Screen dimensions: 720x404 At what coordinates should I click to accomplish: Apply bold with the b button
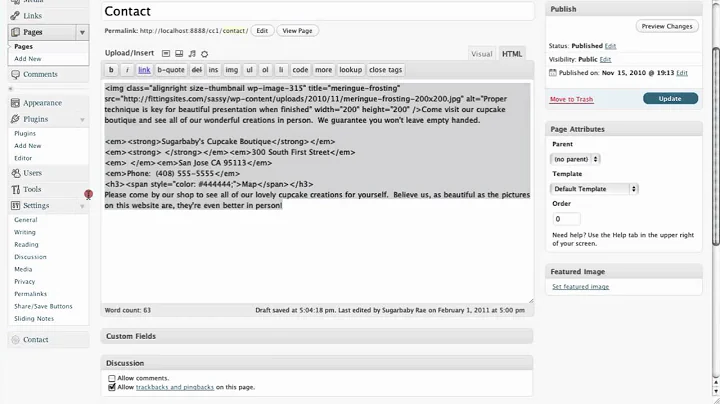click(x=111, y=70)
